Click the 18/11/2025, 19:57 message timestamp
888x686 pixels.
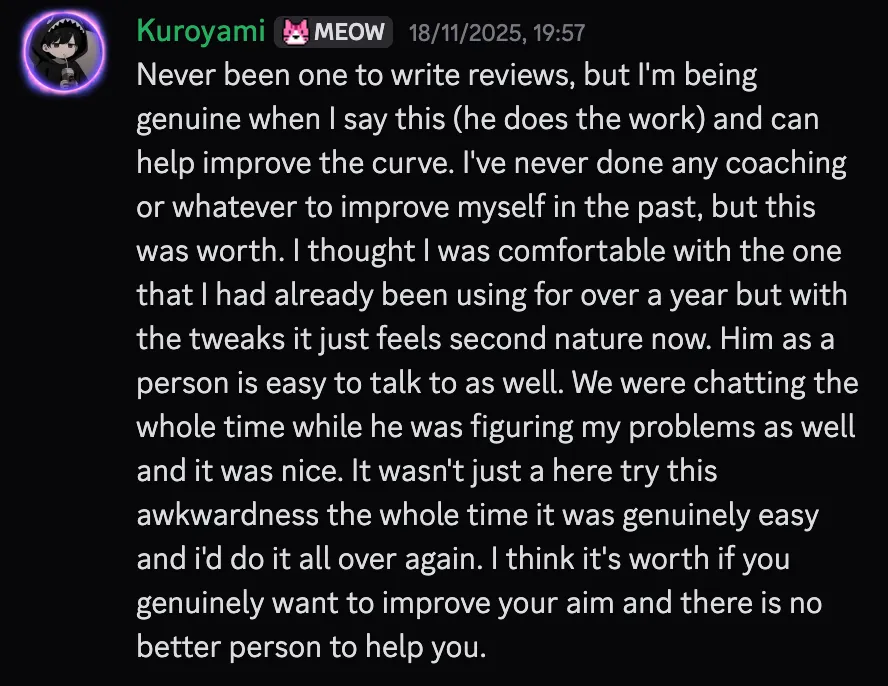click(x=497, y=33)
